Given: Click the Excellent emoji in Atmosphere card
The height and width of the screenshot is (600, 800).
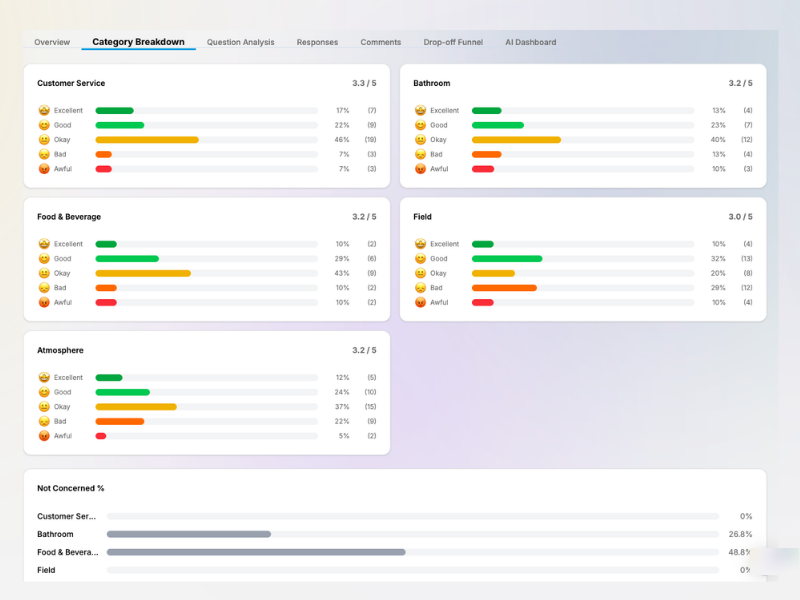Looking at the screenshot, I should pyautogui.click(x=44, y=378).
